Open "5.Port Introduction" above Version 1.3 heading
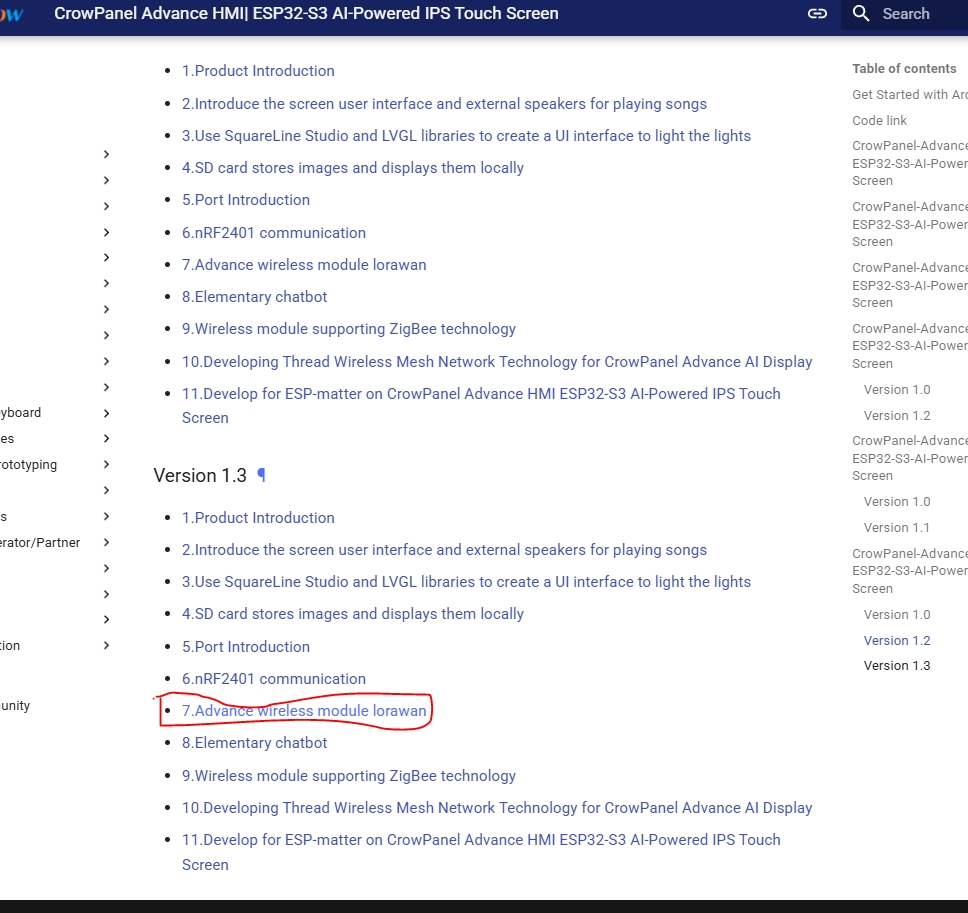This screenshot has width=968, height=913. pyautogui.click(x=246, y=200)
